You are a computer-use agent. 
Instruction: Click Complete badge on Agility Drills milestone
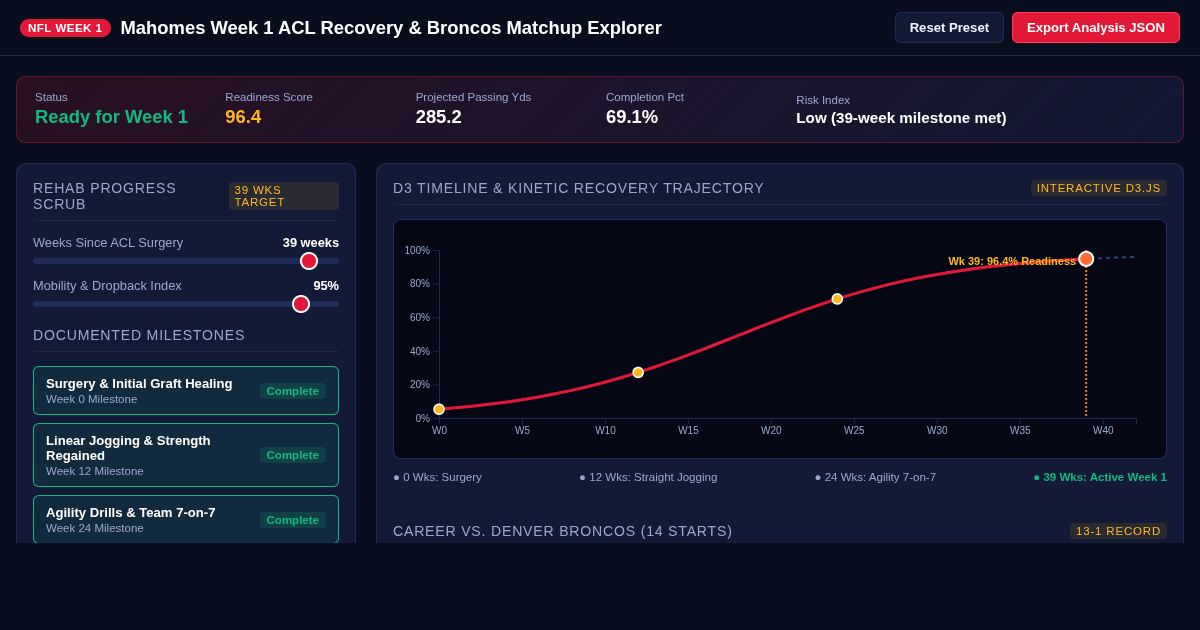click(x=293, y=520)
